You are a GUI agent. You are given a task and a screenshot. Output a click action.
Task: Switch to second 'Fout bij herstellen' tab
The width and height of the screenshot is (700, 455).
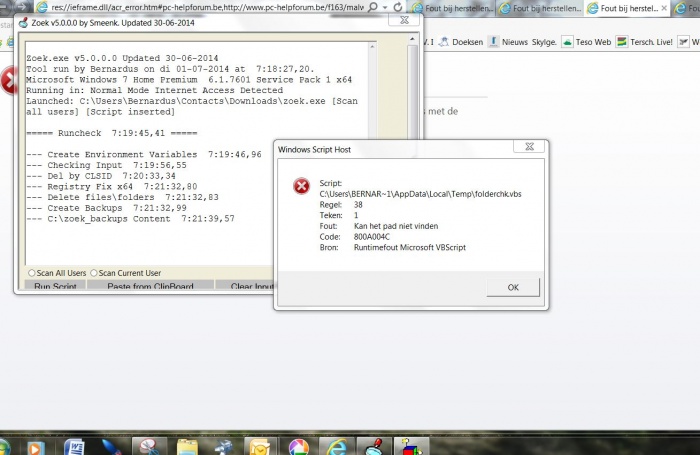[x=540, y=8]
